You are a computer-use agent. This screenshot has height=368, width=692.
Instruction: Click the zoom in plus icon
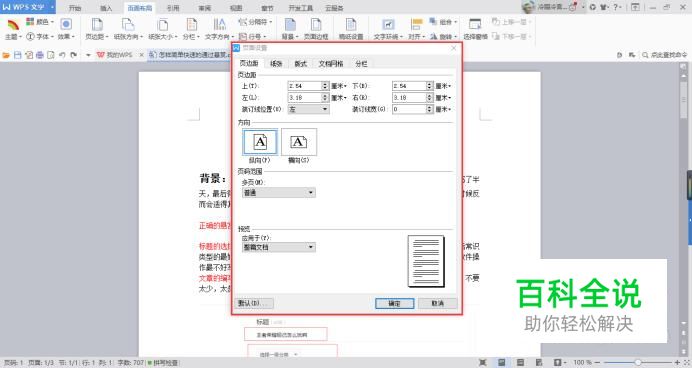tap(677, 363)
